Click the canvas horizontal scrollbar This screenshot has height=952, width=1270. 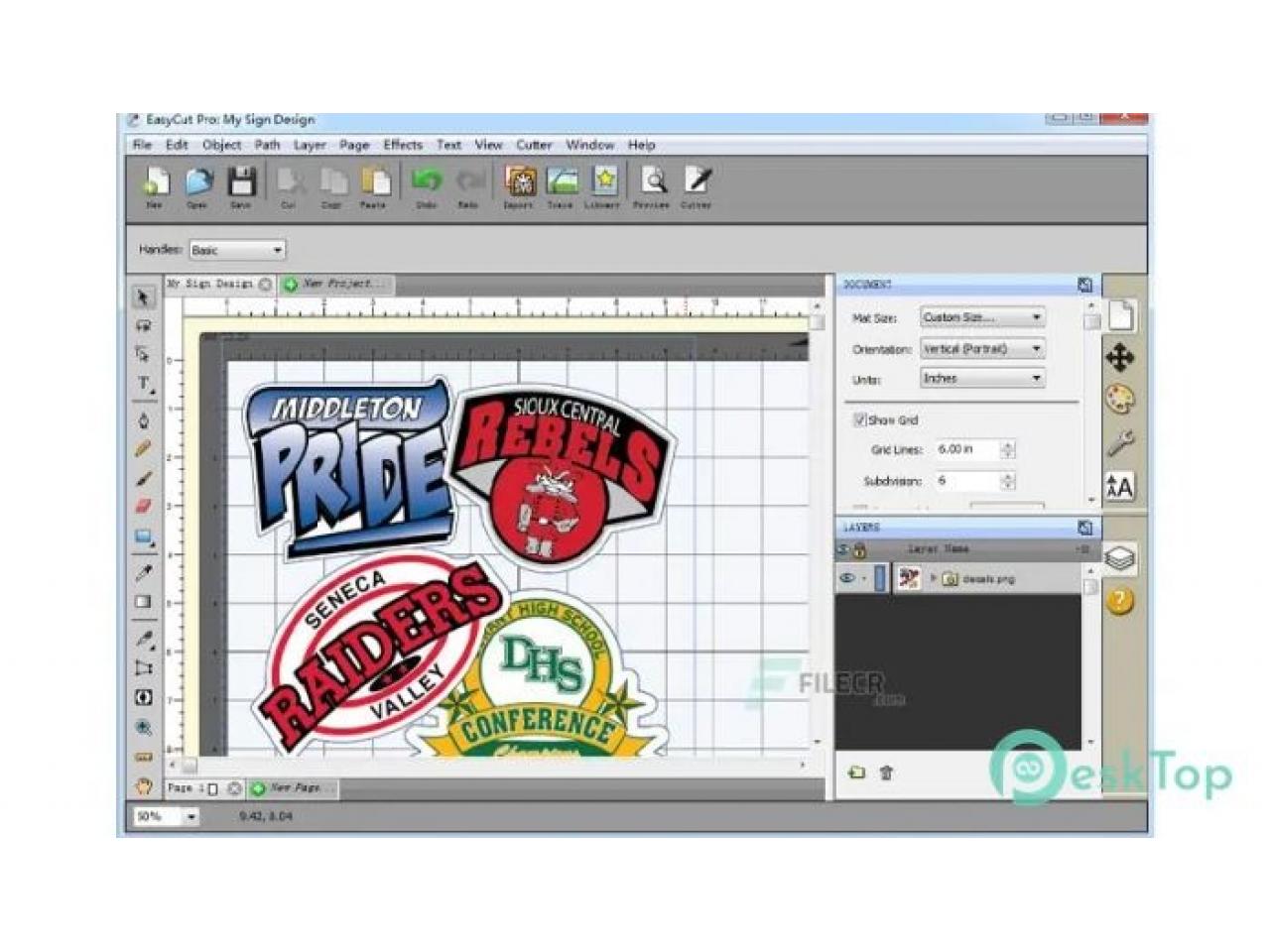click(x=487, y=766)
